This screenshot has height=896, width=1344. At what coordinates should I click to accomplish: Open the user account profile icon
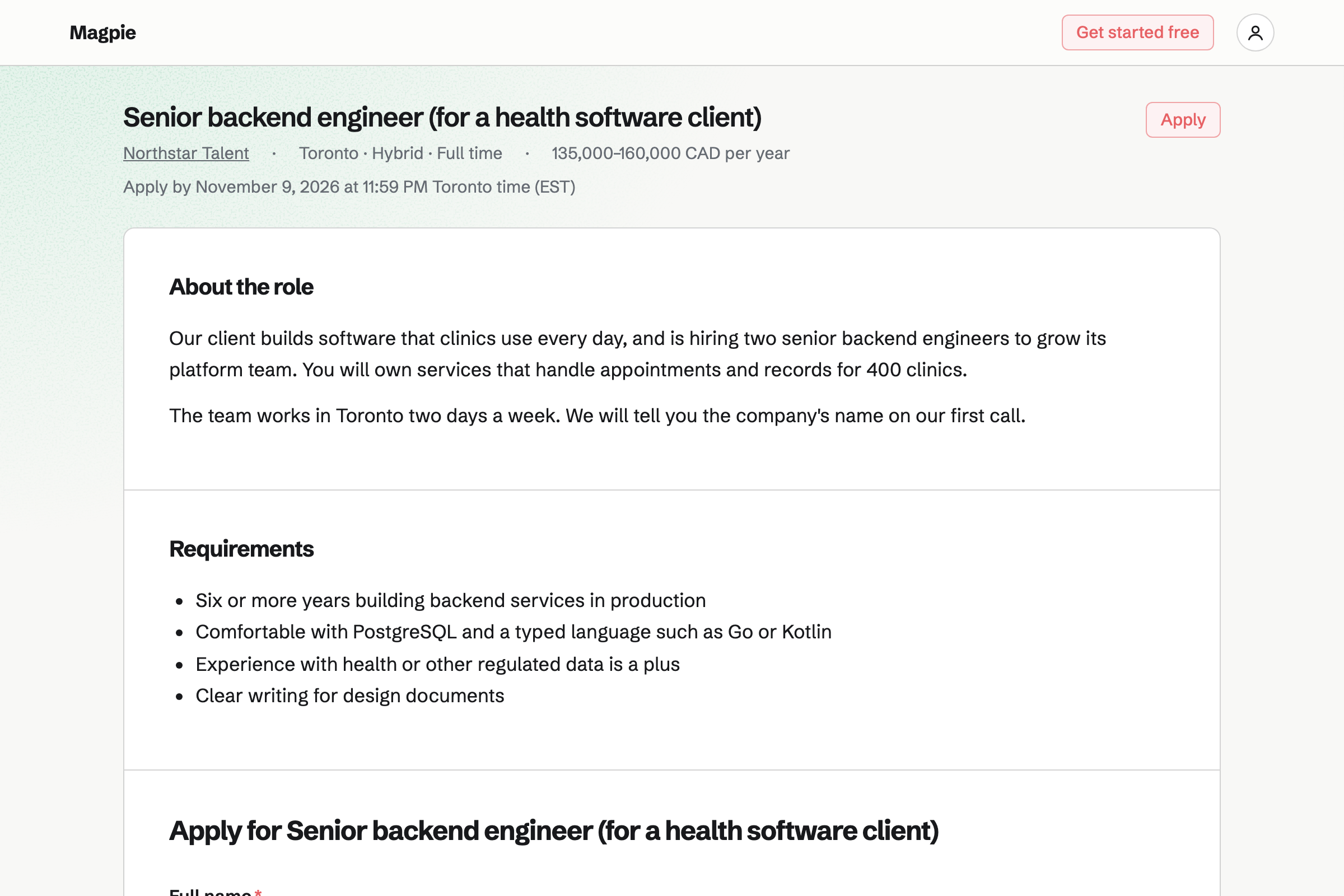(x=1255, y=32)
